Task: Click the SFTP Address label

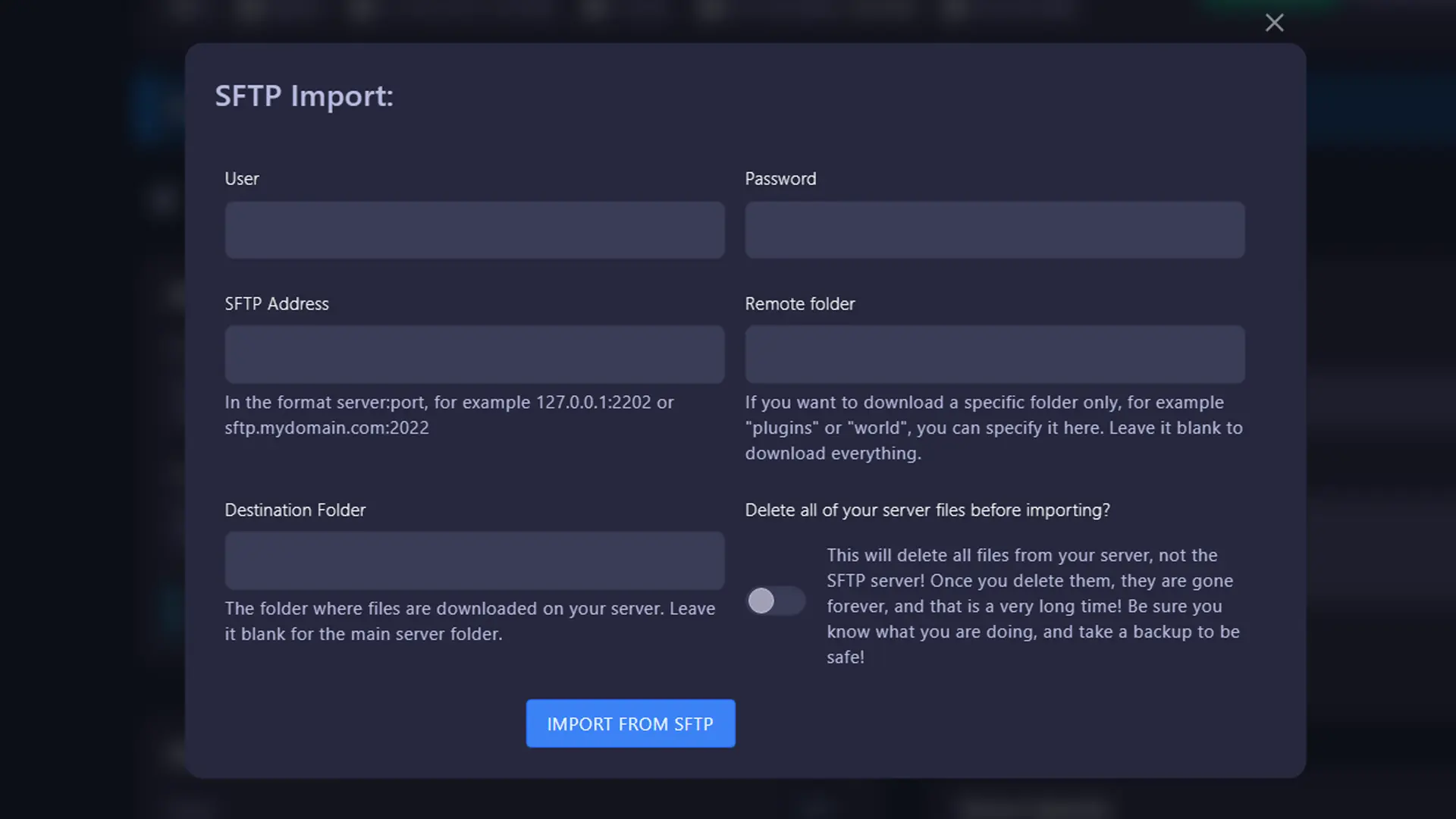Action: (276, 303)
